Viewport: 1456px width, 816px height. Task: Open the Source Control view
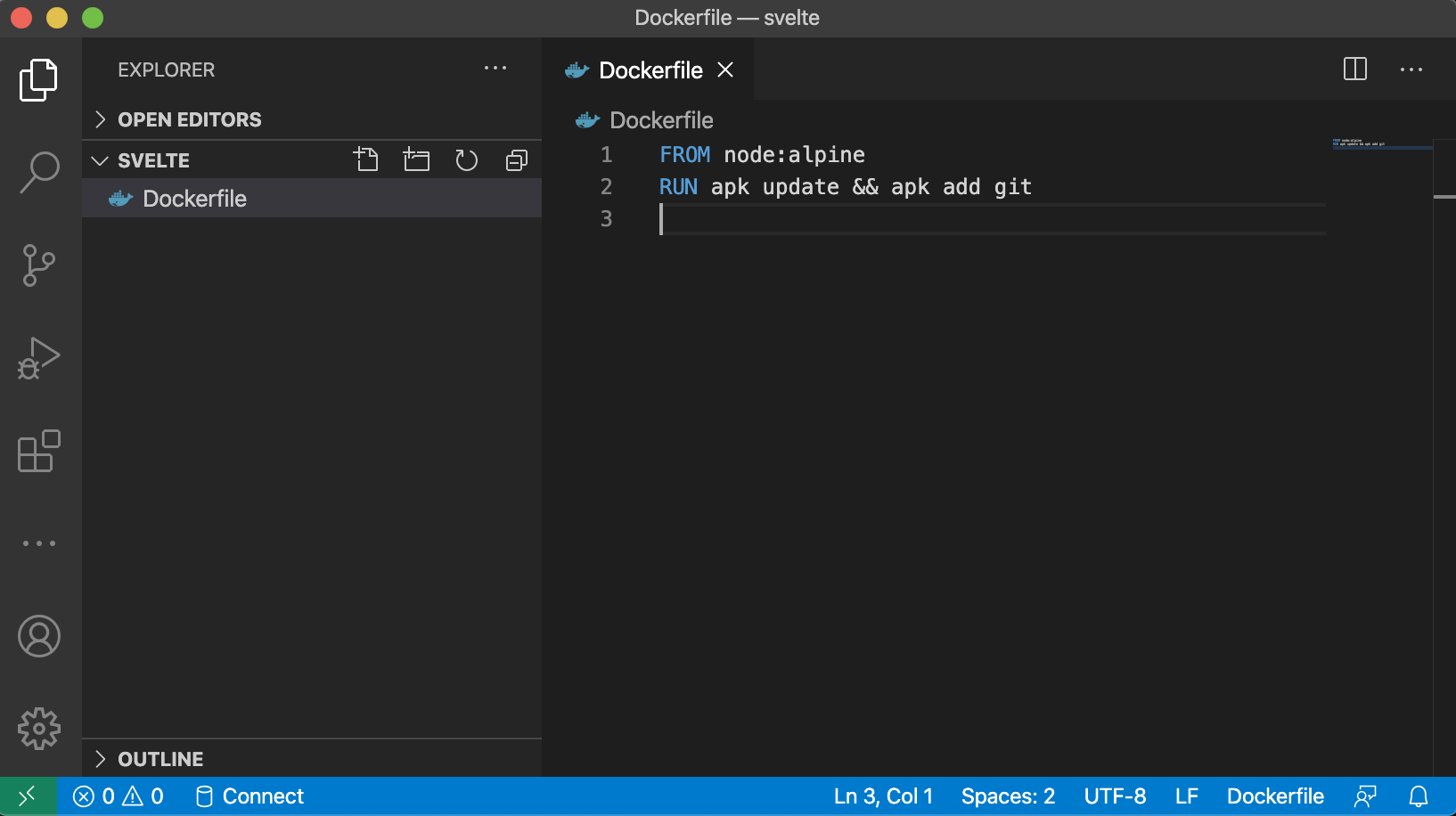coord(38,265)
